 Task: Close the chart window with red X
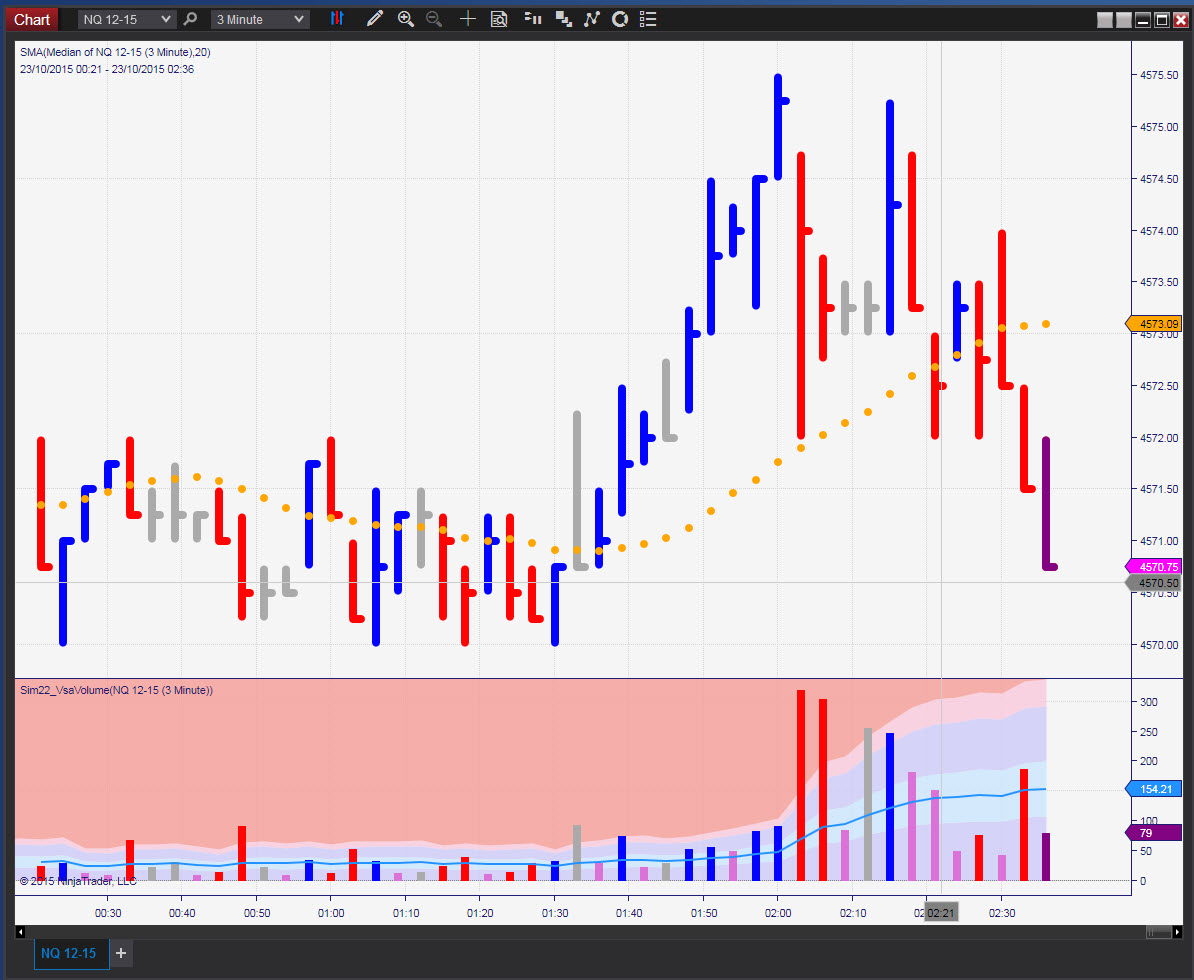coord(1181,20)
